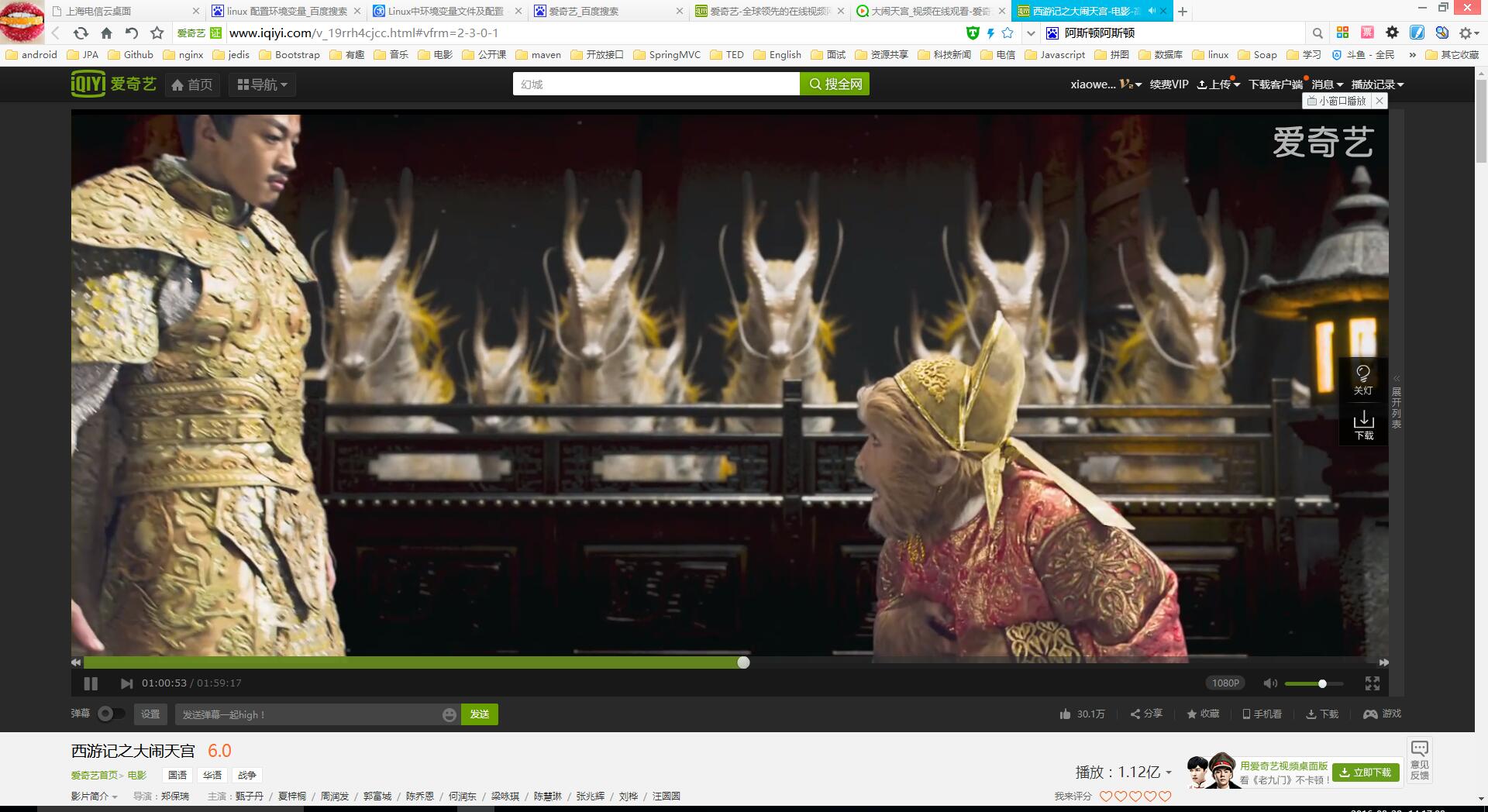Viewport: 1488px width, 812px height.
Task: Insert an emoji in the danmaku box
Action: (x=449, y=714)
